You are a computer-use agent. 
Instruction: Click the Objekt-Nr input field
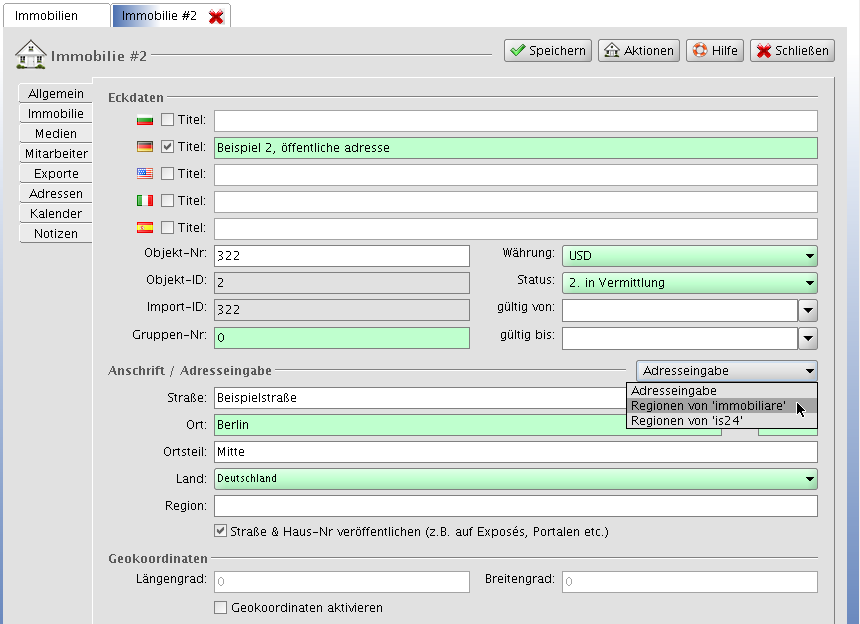pos(341,256)
